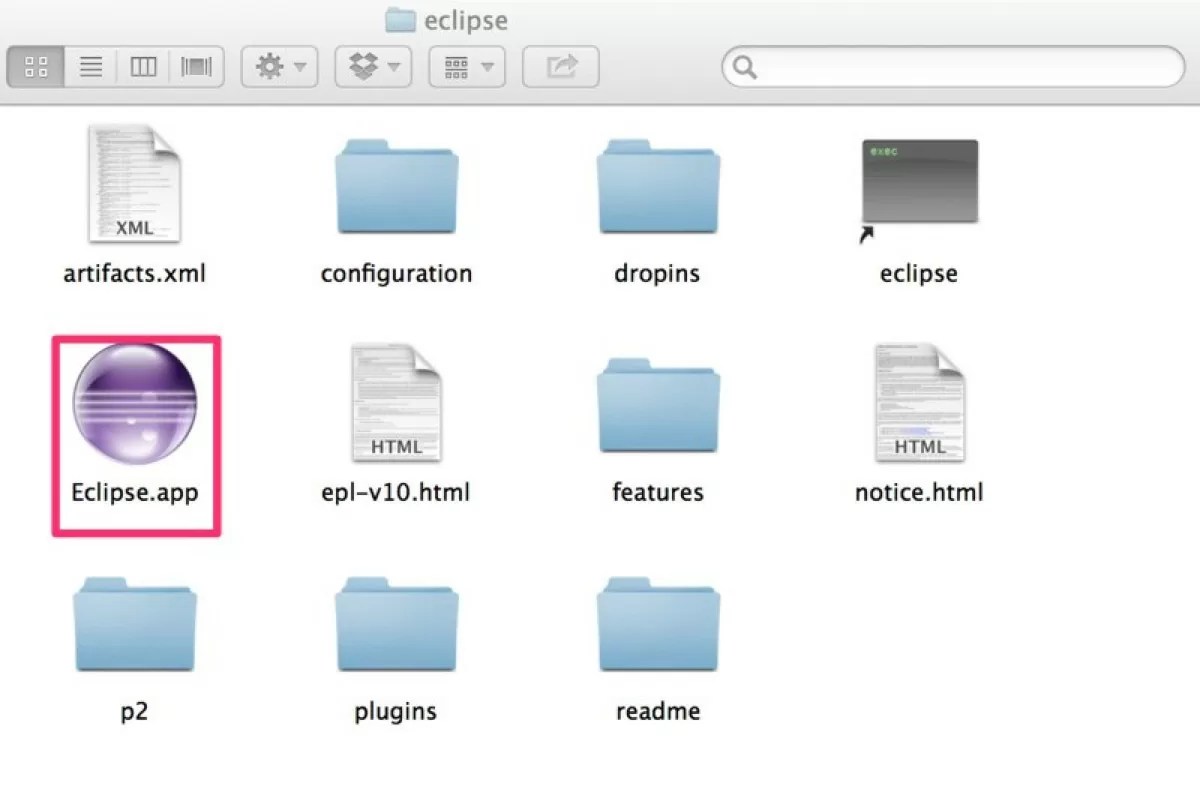Click the "dropins" folder name
Screen dimensions: 1200x798
coord(657,274)
